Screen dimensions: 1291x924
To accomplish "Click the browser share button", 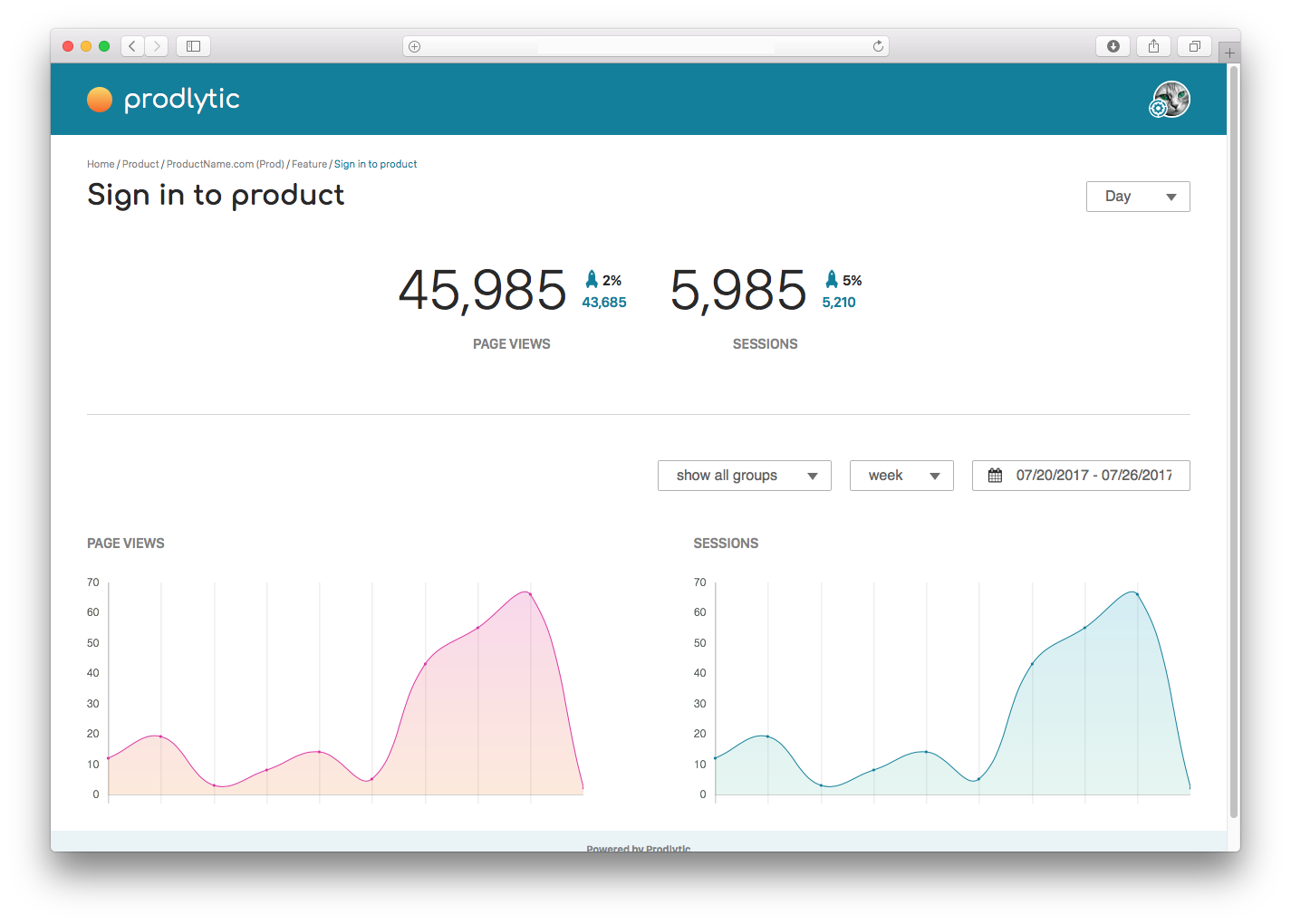I will [x=1153, y=46].
